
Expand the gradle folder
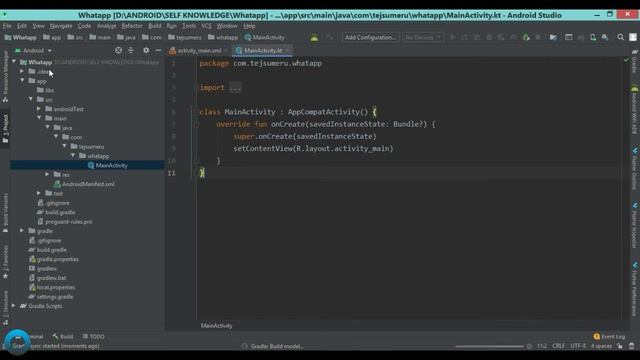(x=22, y=231)
